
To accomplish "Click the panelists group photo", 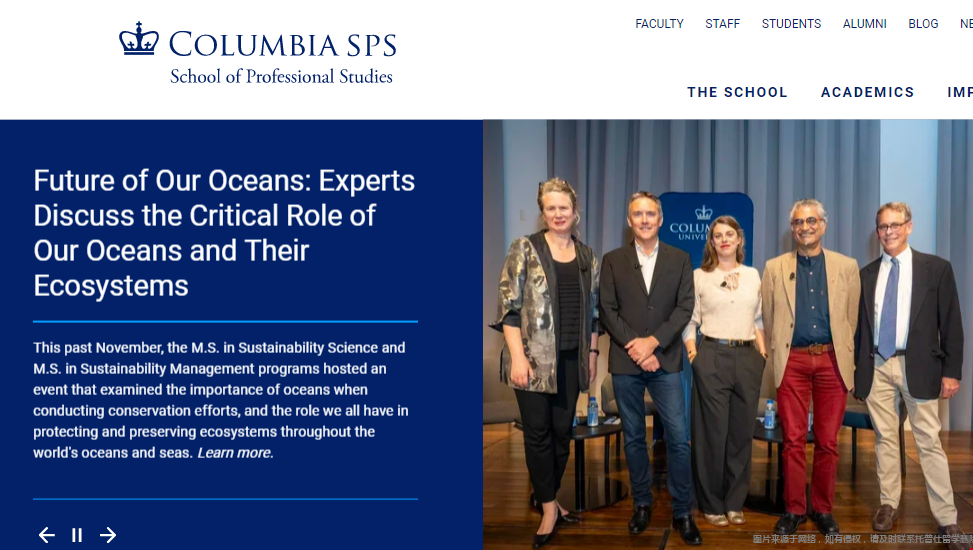I will (728, 335).
